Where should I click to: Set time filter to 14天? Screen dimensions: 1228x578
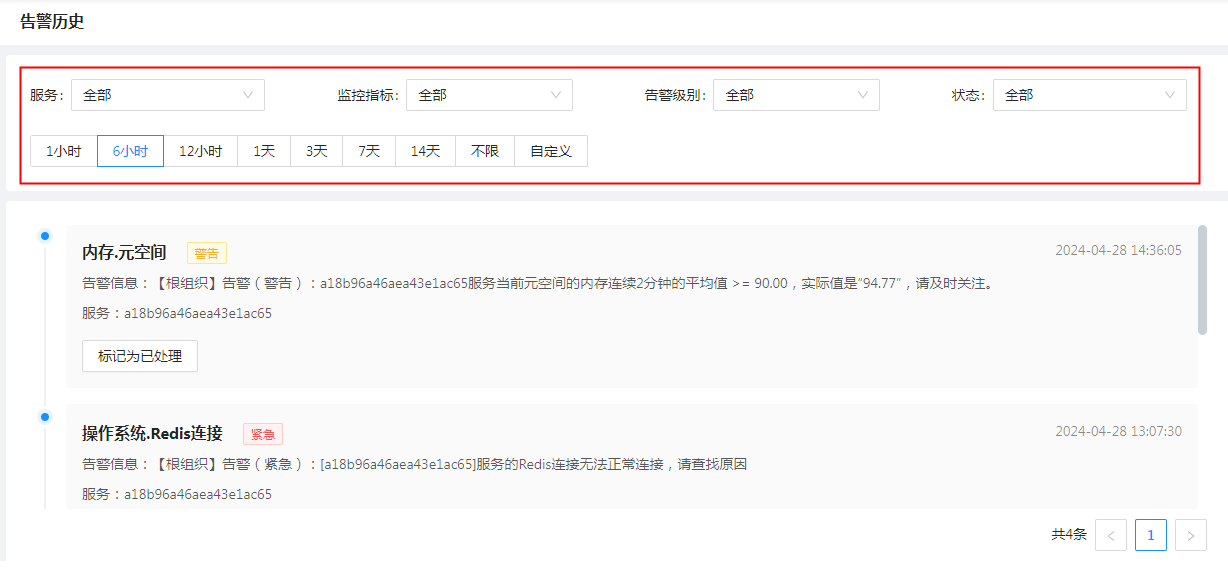425,151
